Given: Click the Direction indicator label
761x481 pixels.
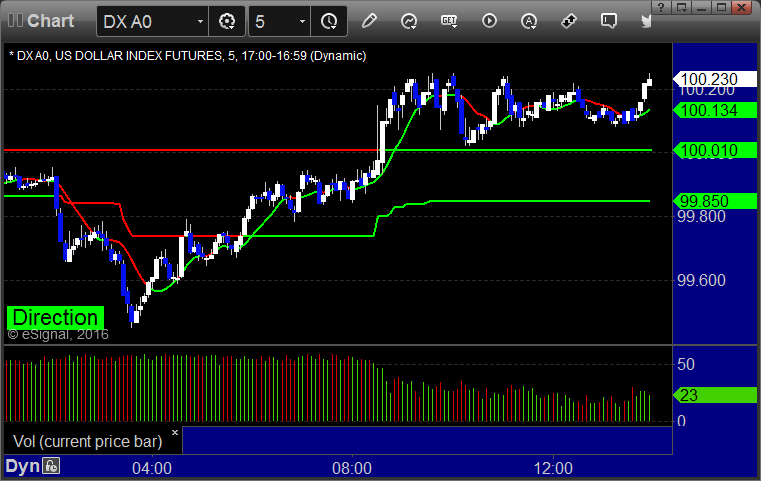Looking at the screenshot, I should 55,317.
